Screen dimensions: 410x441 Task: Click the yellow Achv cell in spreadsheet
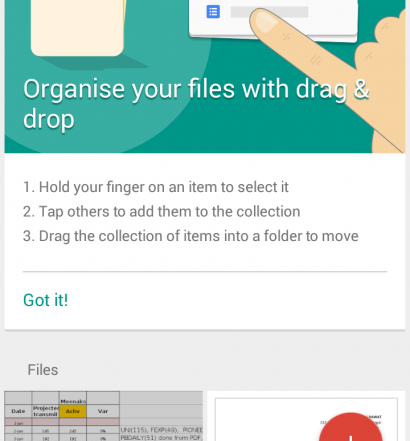pyautogui.click(x=73, y=411)
